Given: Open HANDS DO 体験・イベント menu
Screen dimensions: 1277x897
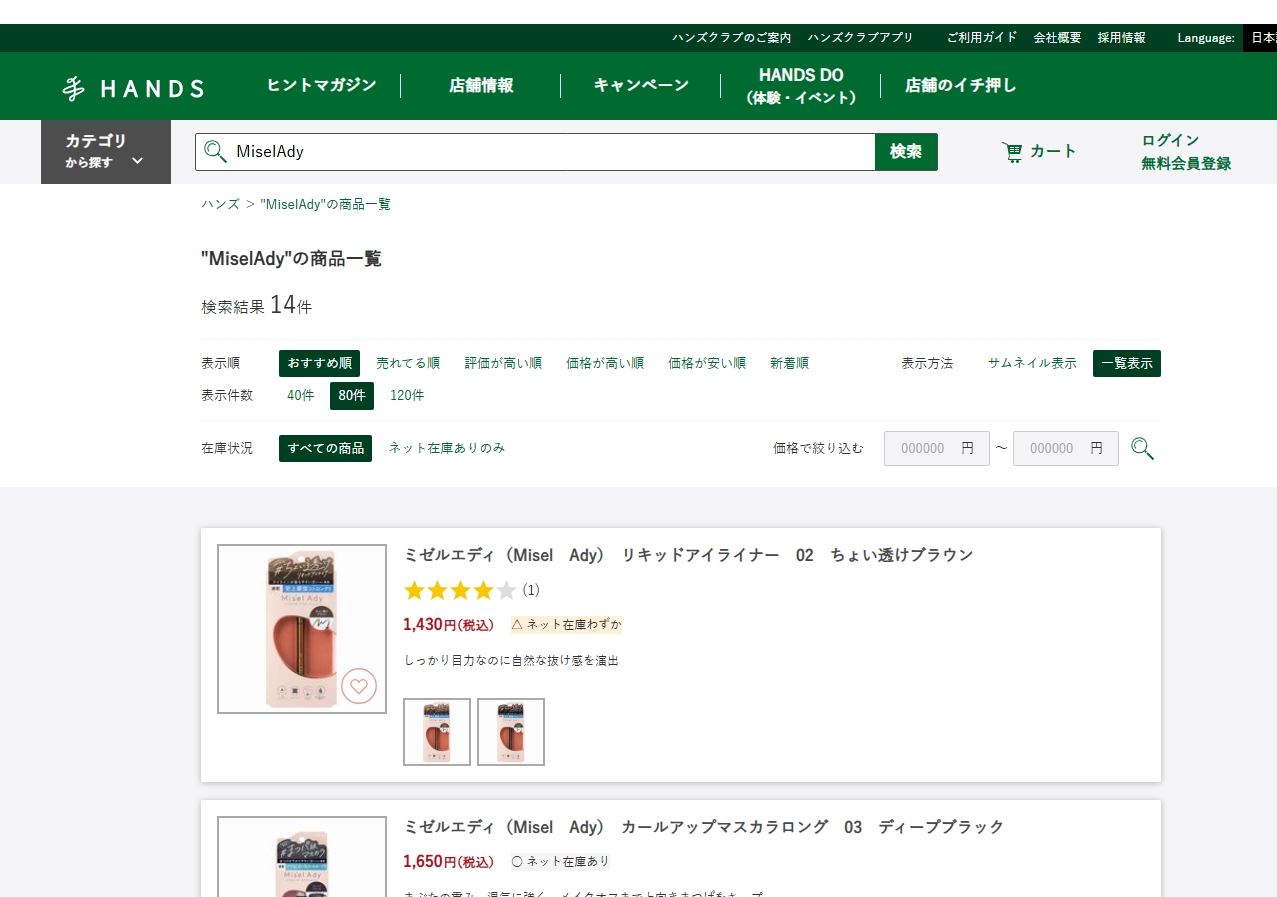Looking at the screenshot, I should point(801,86).
